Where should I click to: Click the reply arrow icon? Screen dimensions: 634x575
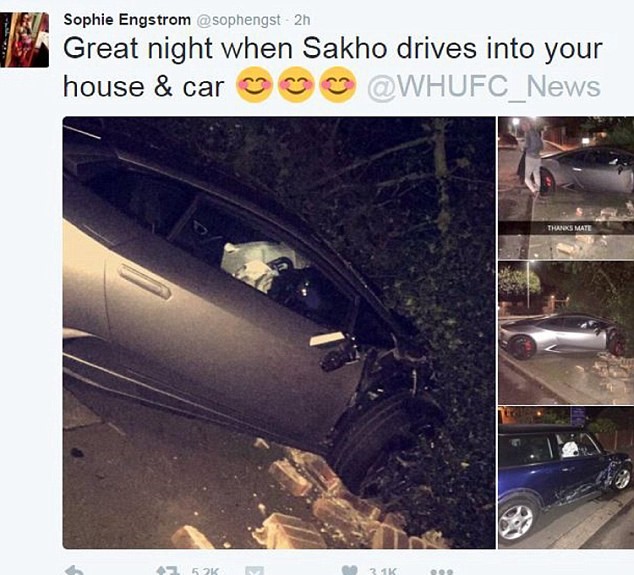pos(74,570)
